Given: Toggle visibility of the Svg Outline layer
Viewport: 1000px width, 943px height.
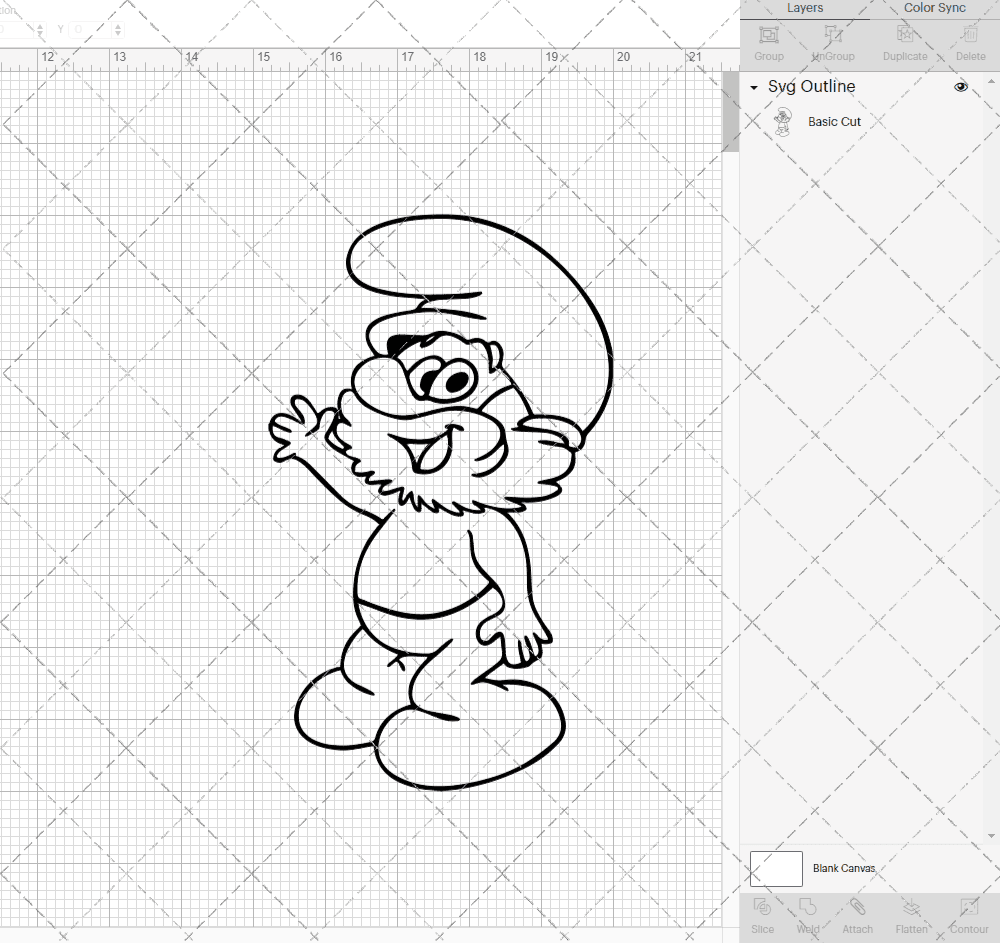Looking at the screenshot, I should tap(960, 87).
